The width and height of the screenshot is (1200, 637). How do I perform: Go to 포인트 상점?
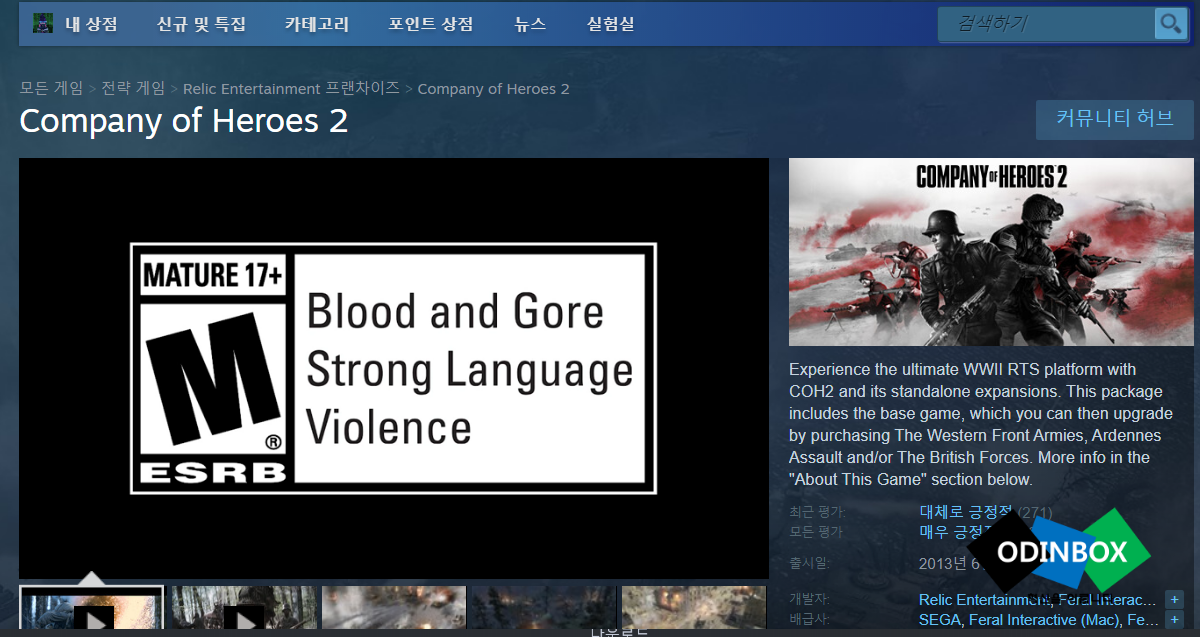point(431,24)
